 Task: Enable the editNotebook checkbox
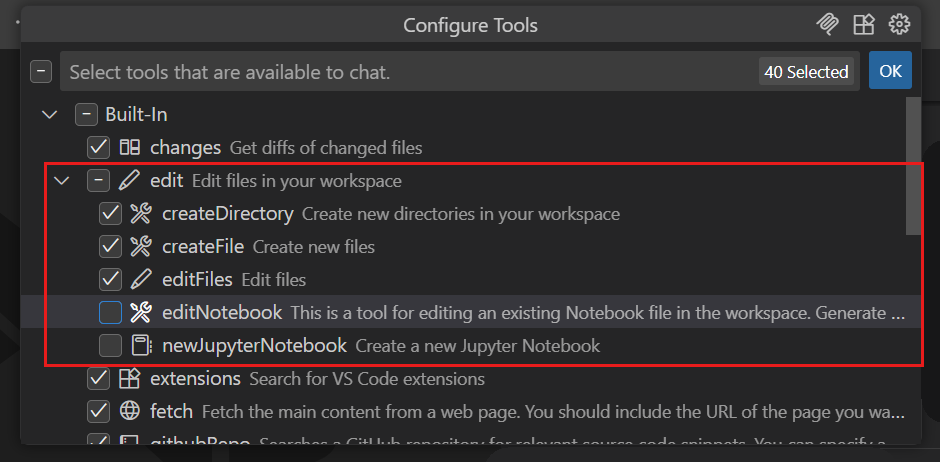click(110, 313)
